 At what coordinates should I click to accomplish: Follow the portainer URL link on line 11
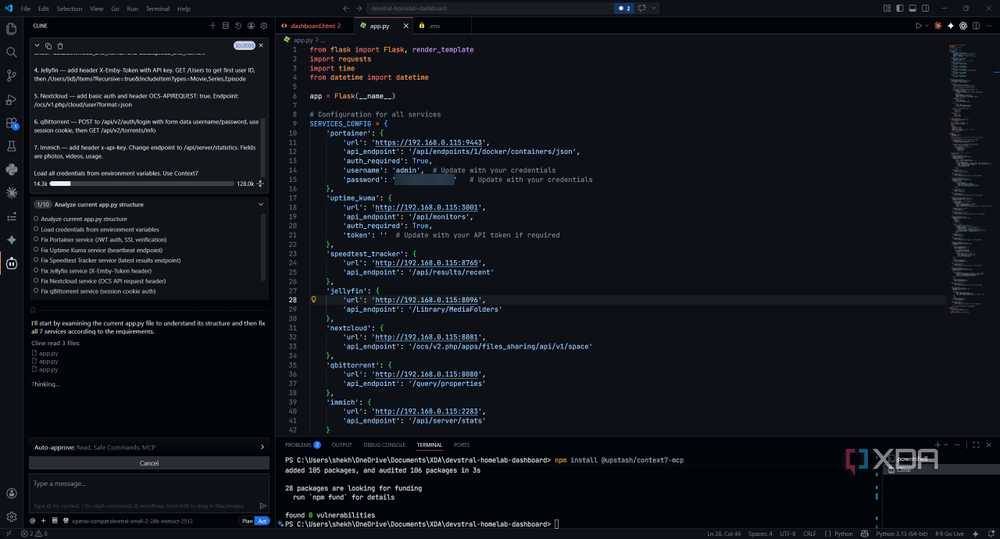[x=429, y=142]
